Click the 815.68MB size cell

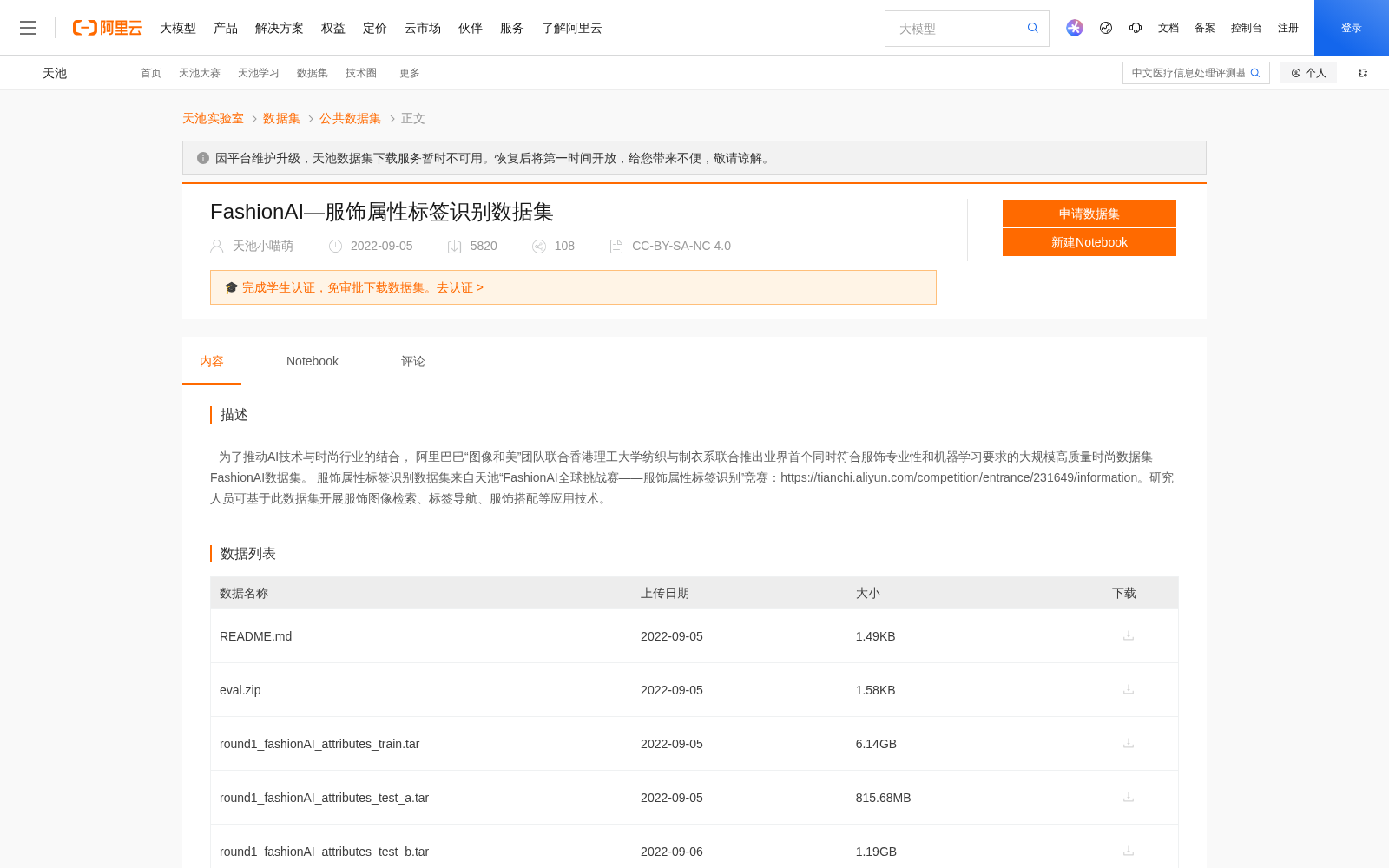coord(883,798)
